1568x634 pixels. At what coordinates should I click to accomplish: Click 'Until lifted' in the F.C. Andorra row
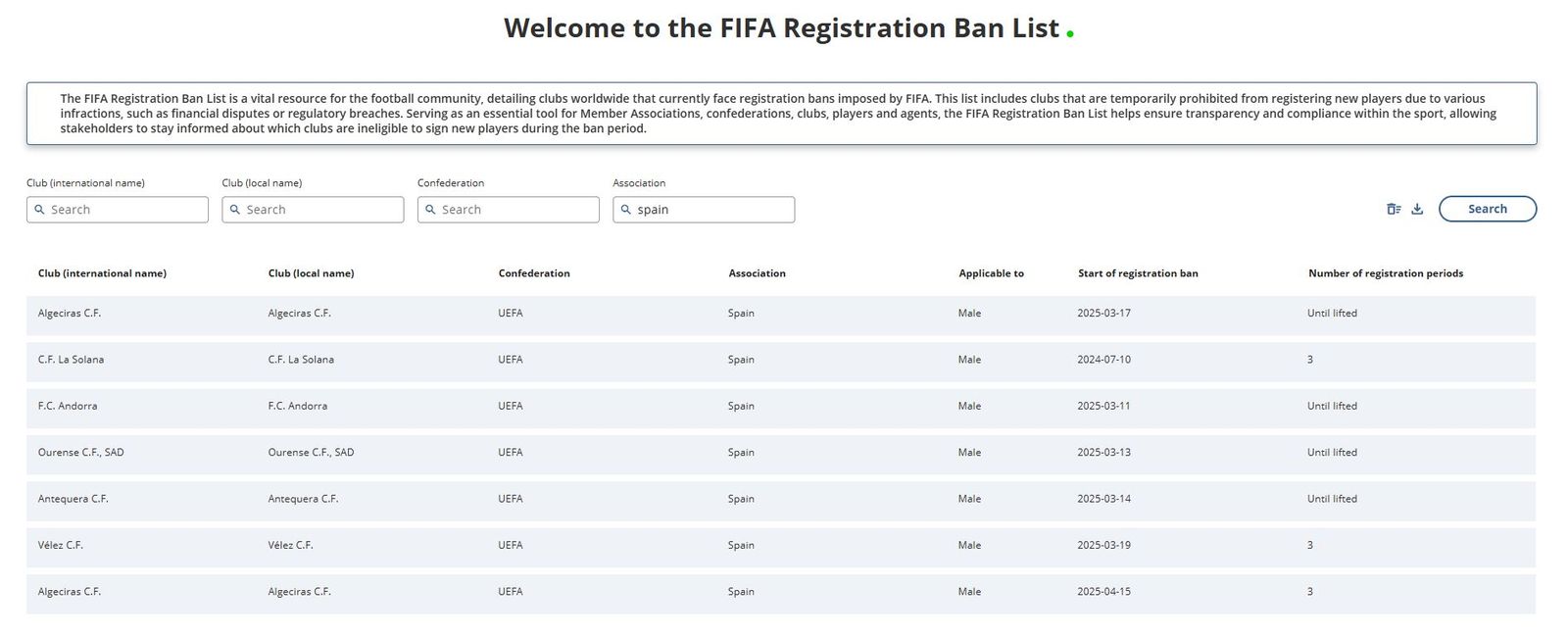pos(1332,406)
